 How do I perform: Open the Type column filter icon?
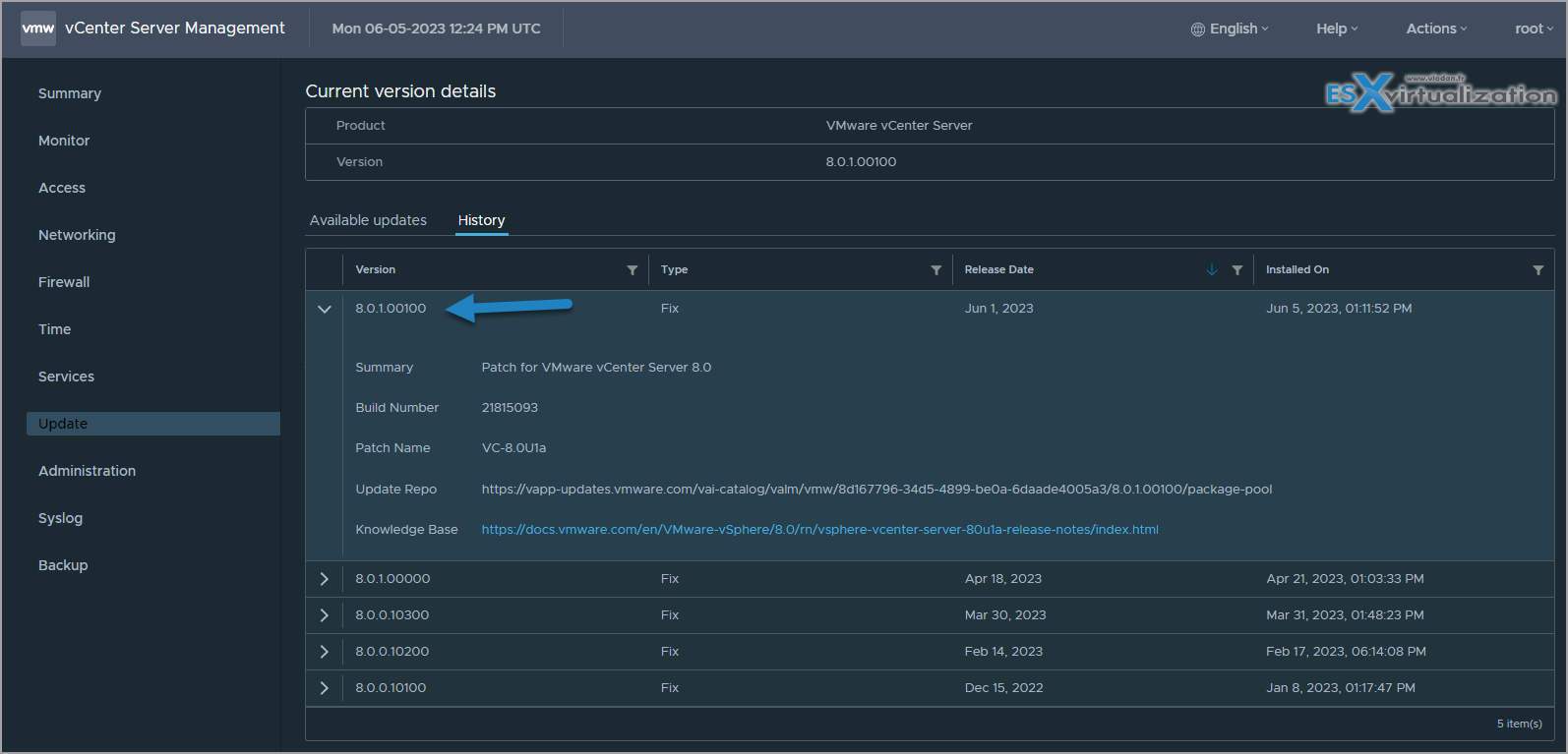click(936, 270)
